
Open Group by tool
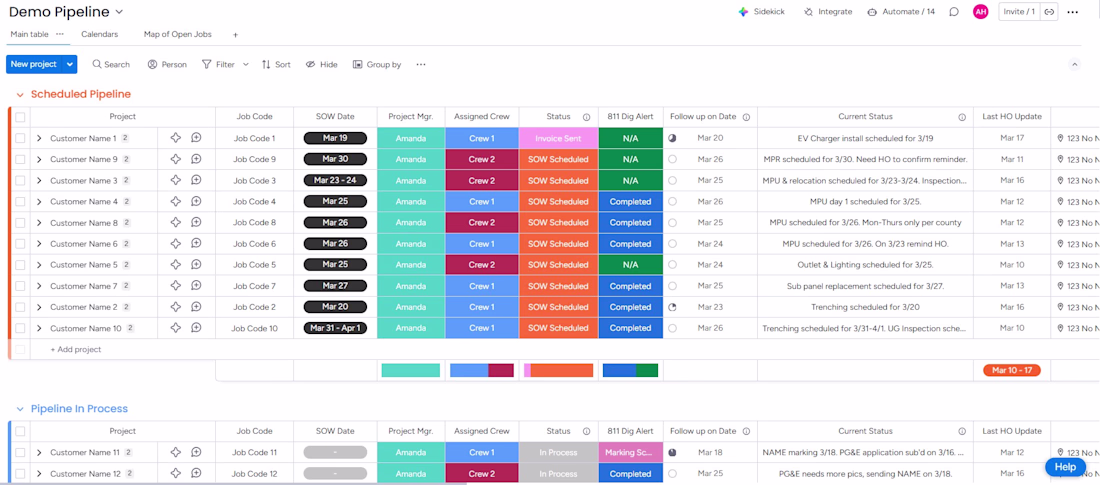pos(377,65)
